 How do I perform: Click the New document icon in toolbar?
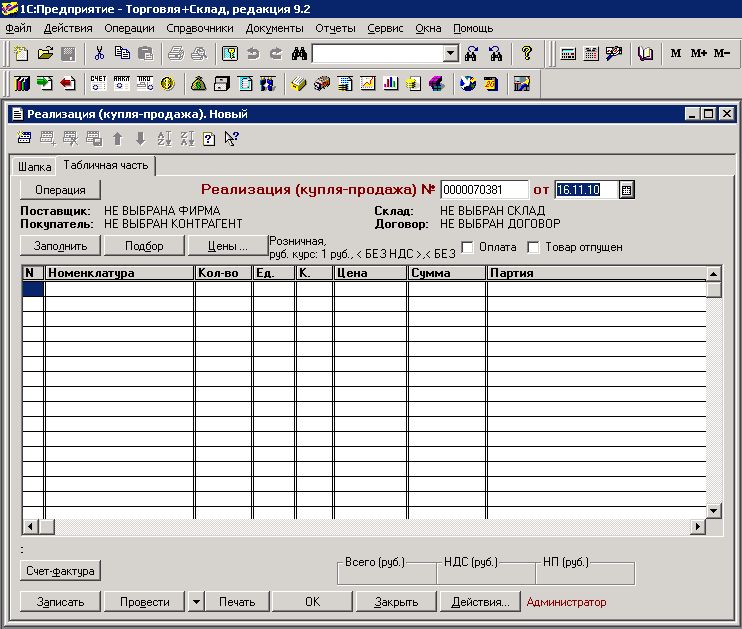point(23,53)
